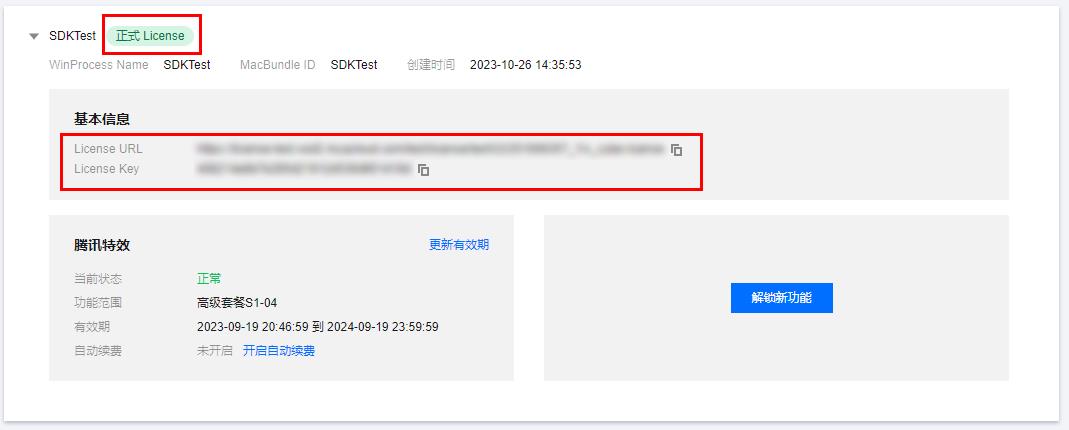
Task: Select the 正式 License badge
Action: coord(150,36)
